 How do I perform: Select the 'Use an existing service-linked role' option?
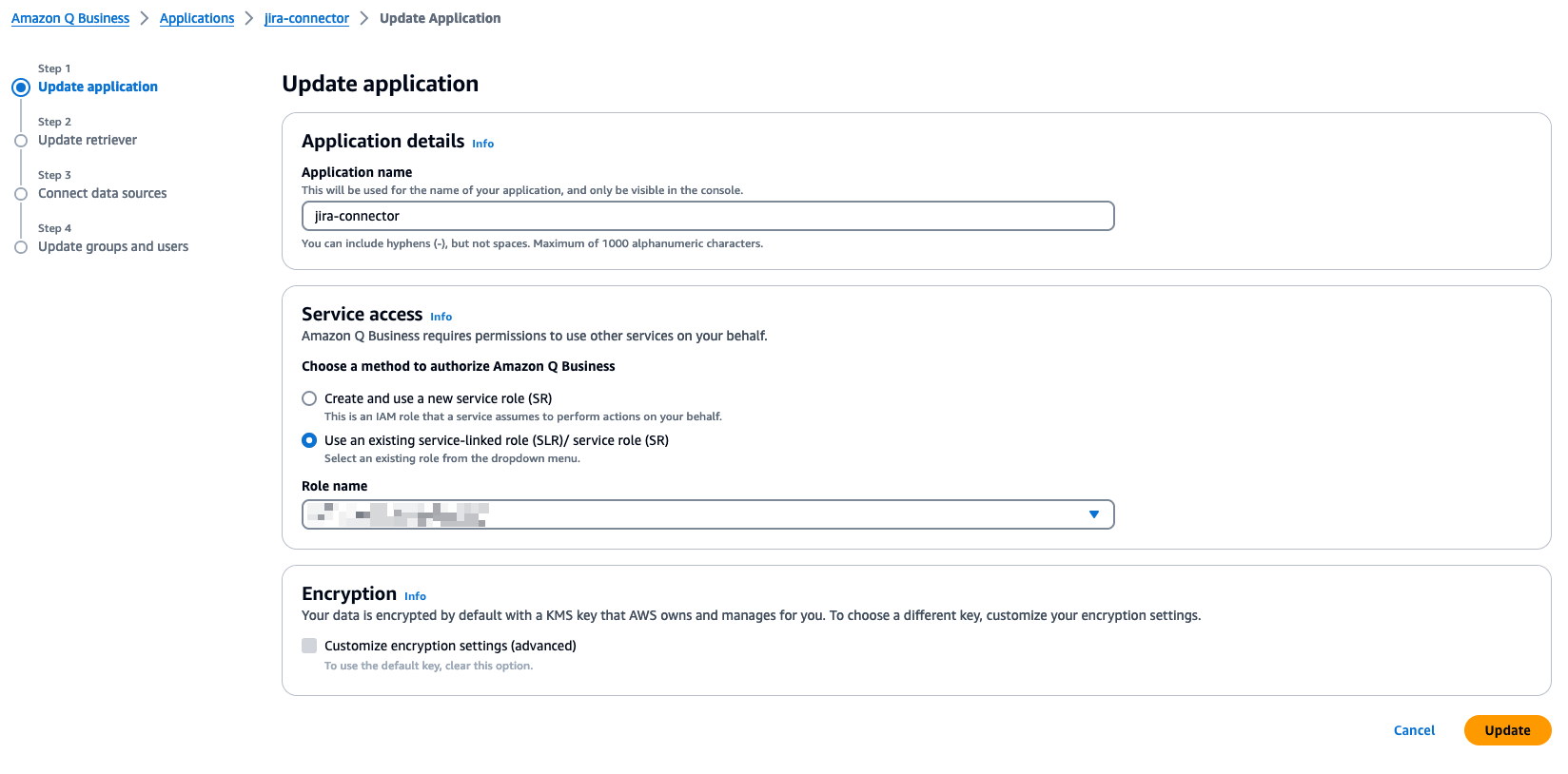click(309, 440)
